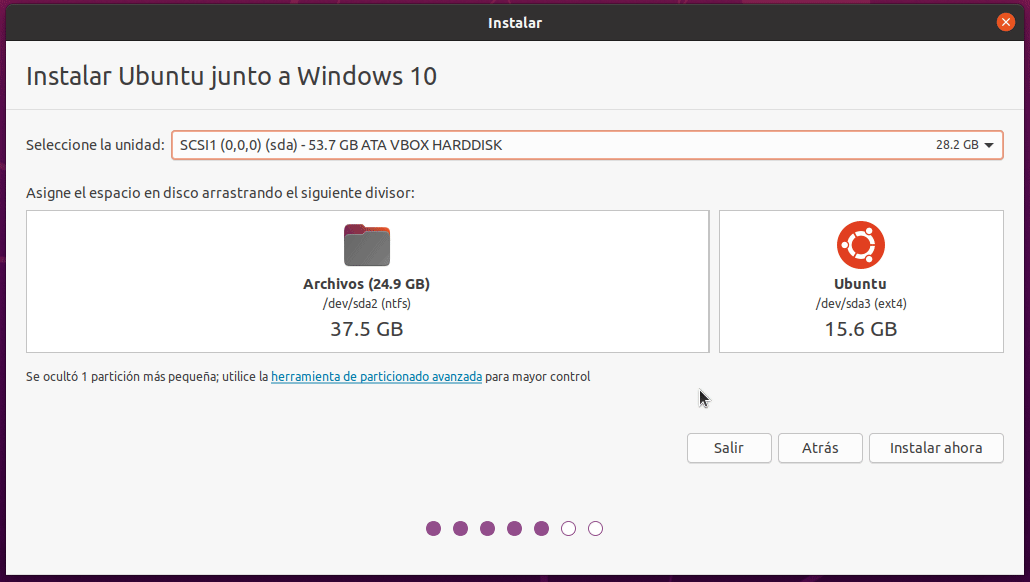Click the Archivos folder icon
Image resolution: width=1030 pixels, height=582 pixels.
367,245
